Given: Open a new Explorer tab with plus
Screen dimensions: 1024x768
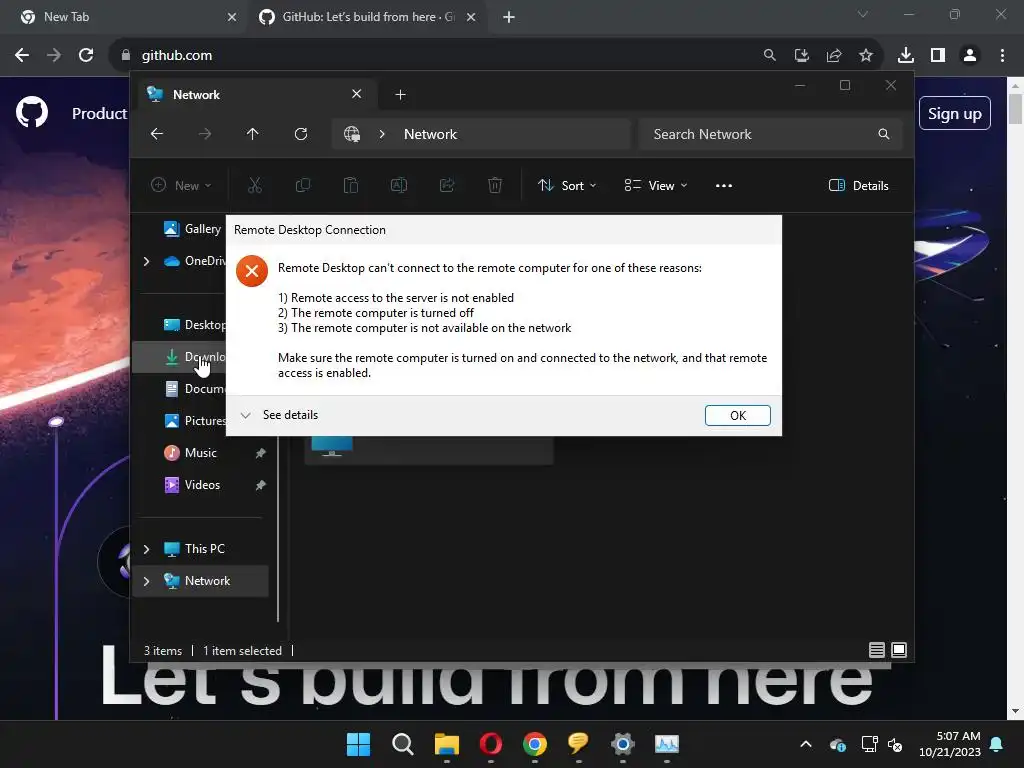Looking at the screenshot, I should pos(400,95).
